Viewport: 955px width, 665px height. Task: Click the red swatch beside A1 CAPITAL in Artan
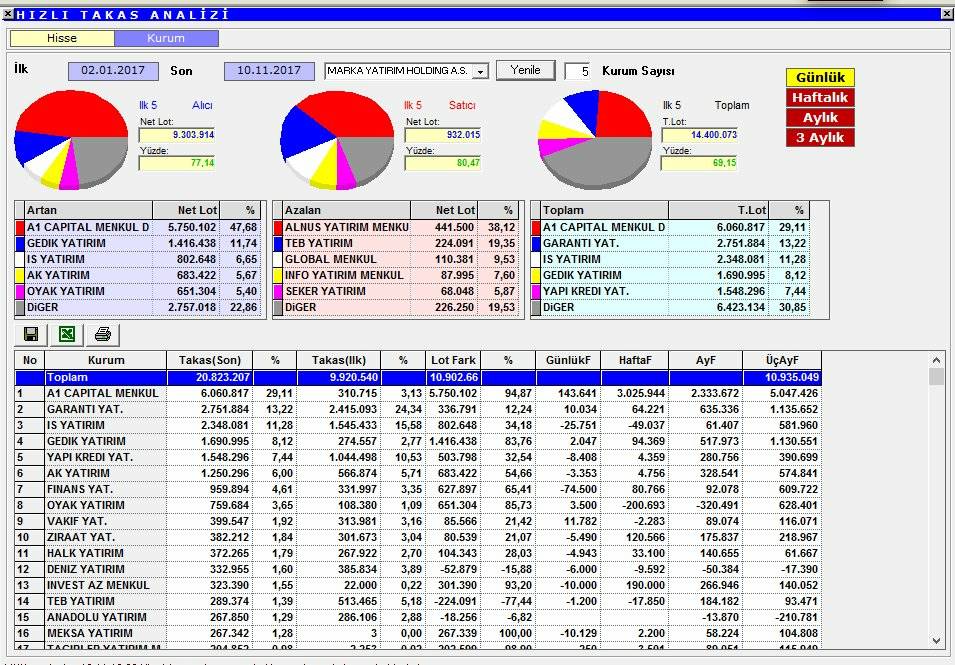coord(20,228)
